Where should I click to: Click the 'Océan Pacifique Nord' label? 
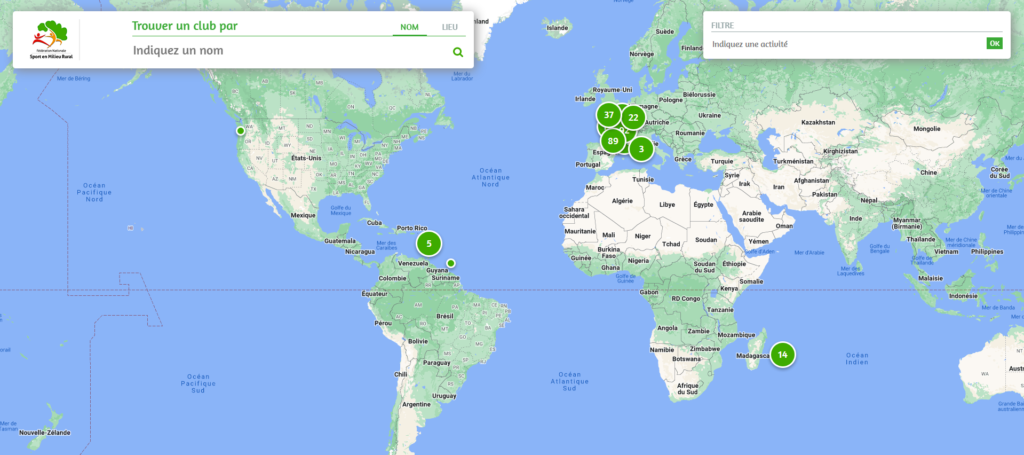(94, 192)
